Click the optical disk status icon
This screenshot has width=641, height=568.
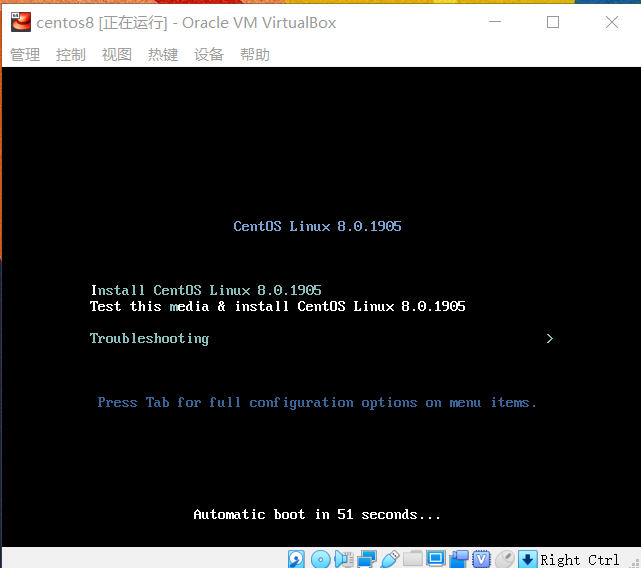click(x=320, y=559)
